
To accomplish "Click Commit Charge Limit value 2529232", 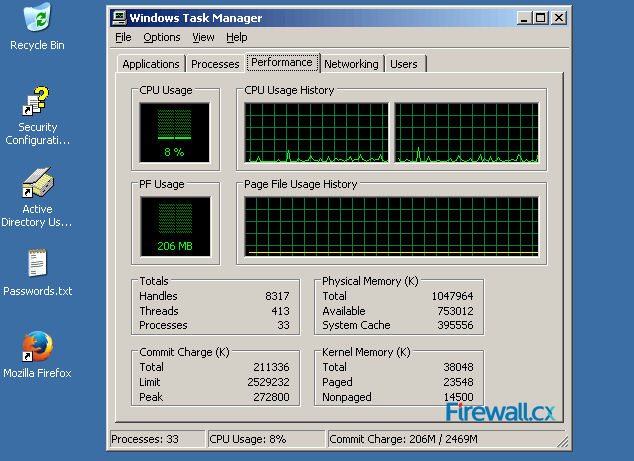I will [268, 382].
